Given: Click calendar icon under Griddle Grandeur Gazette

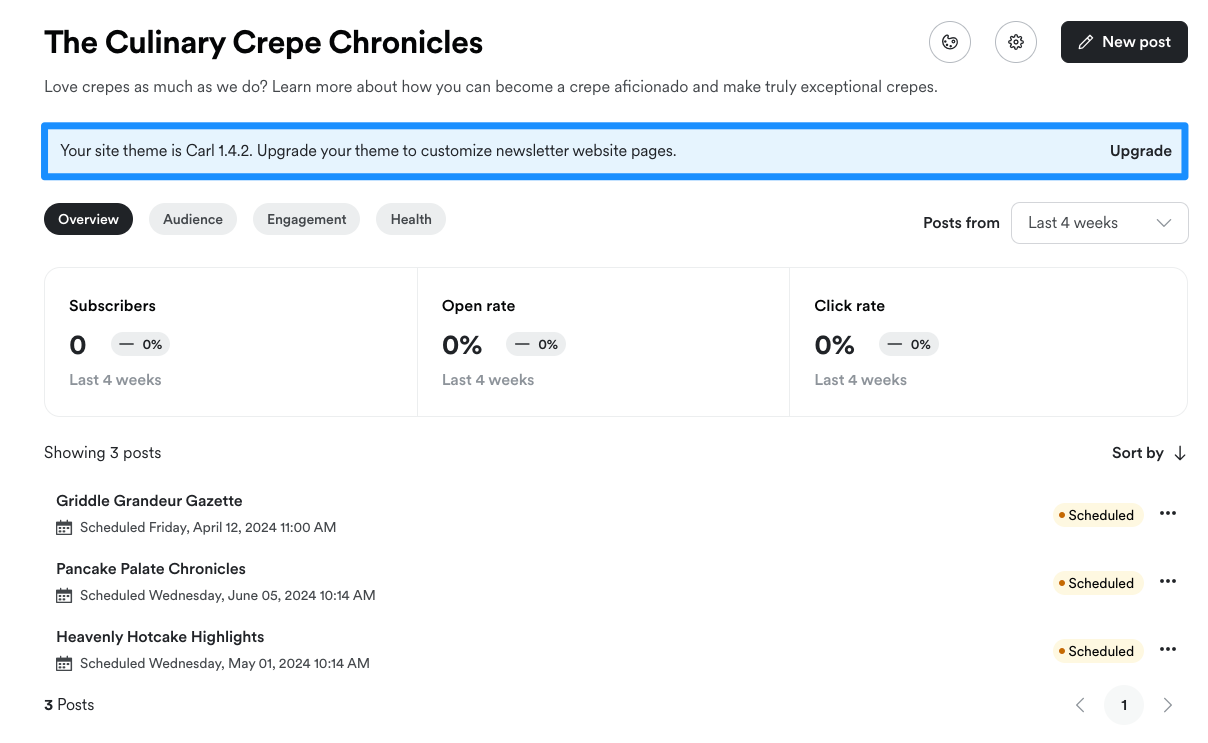Looking at the screenshot, I should tap(64, 528).
